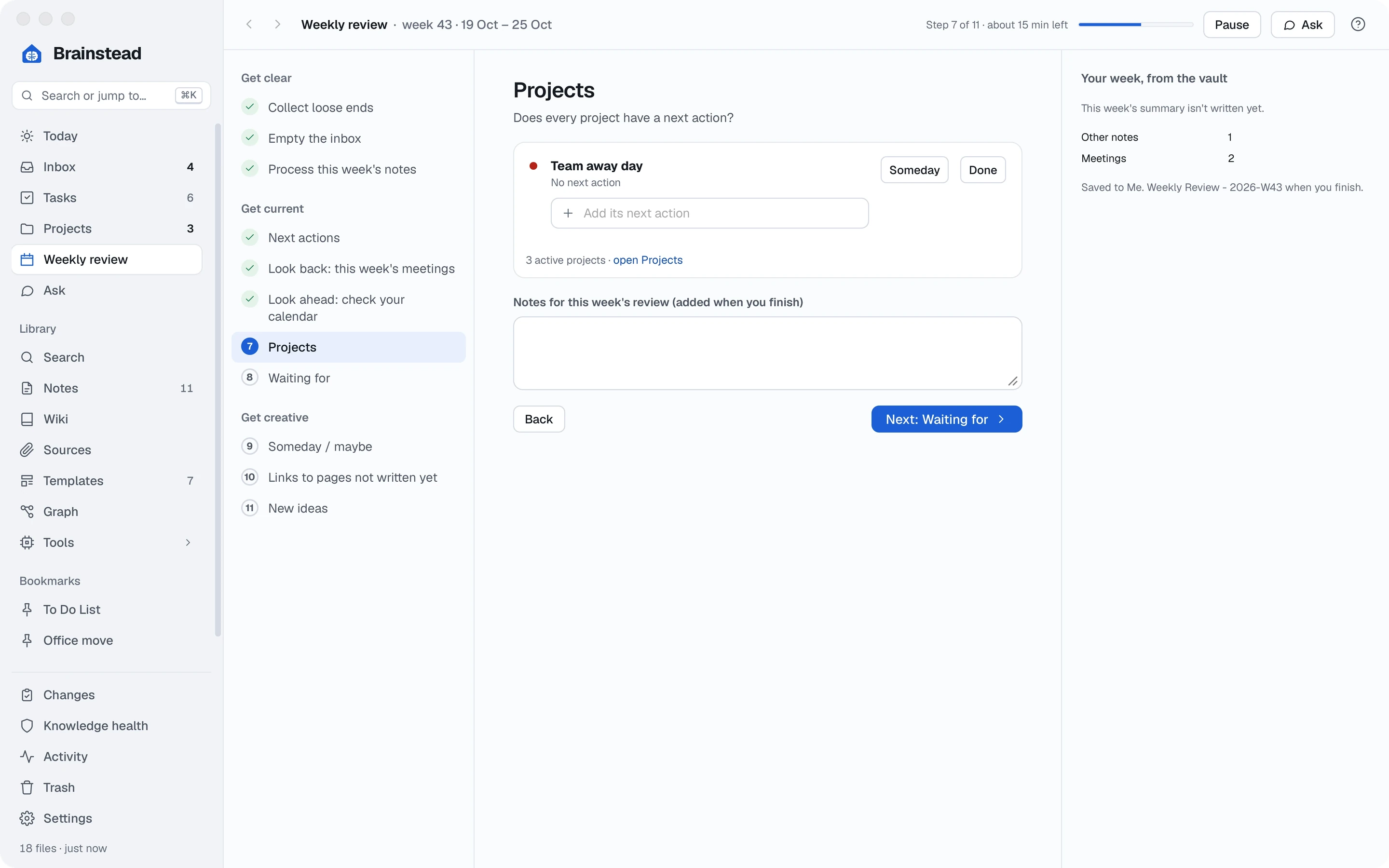Select step 9 Someday / maybe
The height and width of the screenshot is (868, 1389).
[348, 447]
